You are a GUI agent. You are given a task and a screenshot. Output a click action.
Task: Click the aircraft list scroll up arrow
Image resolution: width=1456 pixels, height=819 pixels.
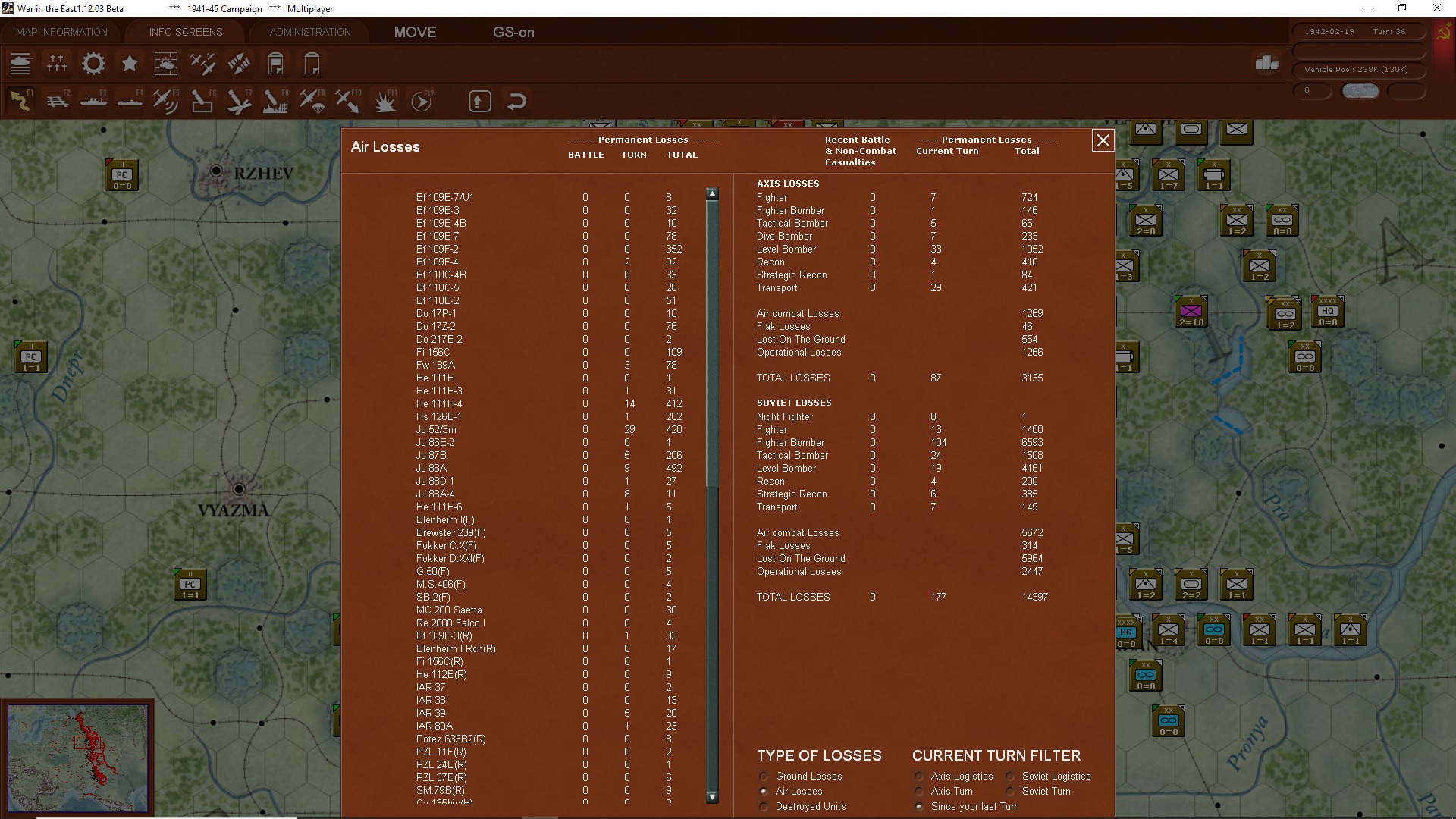712,194
